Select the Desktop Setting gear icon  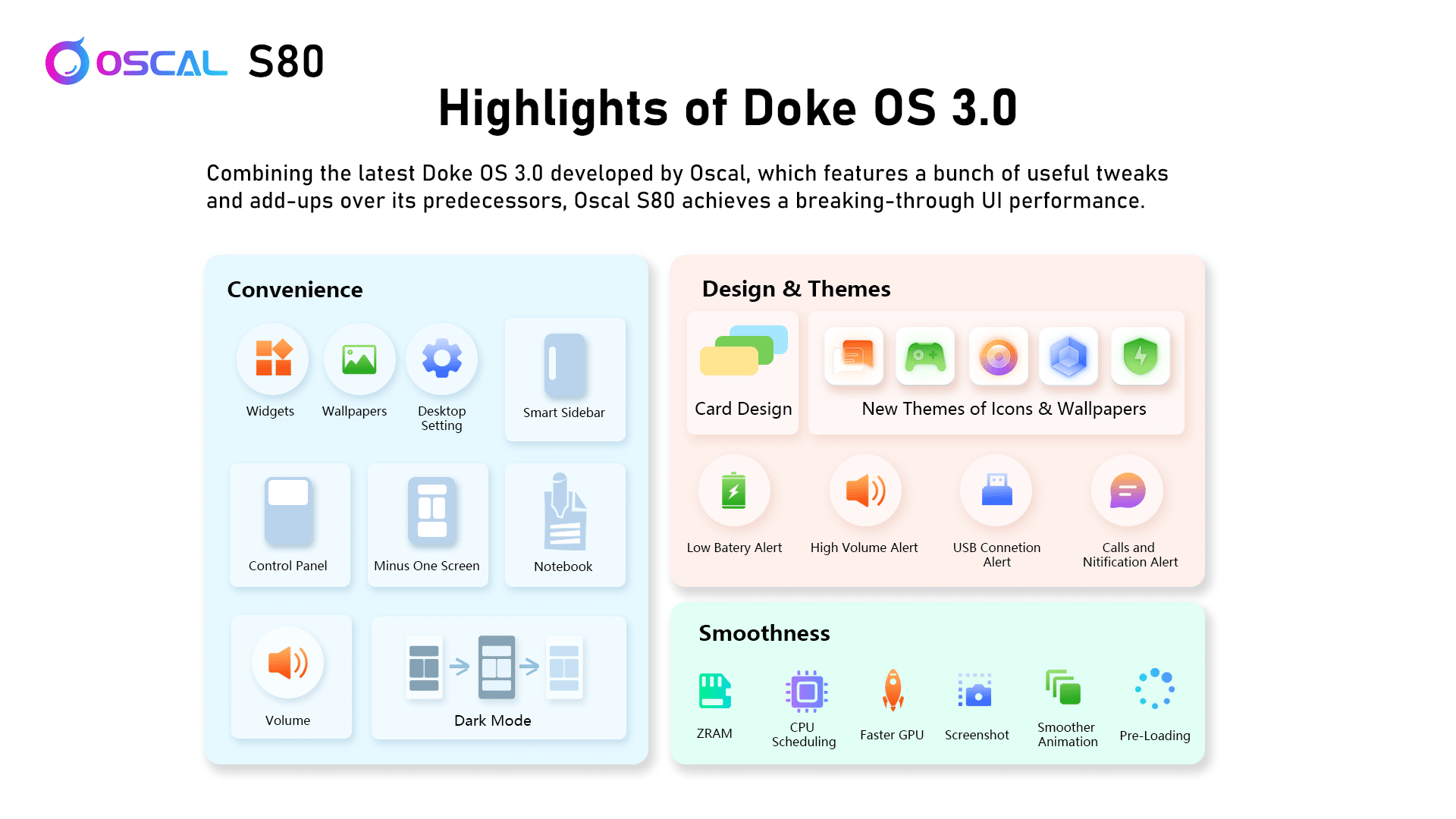441,359
